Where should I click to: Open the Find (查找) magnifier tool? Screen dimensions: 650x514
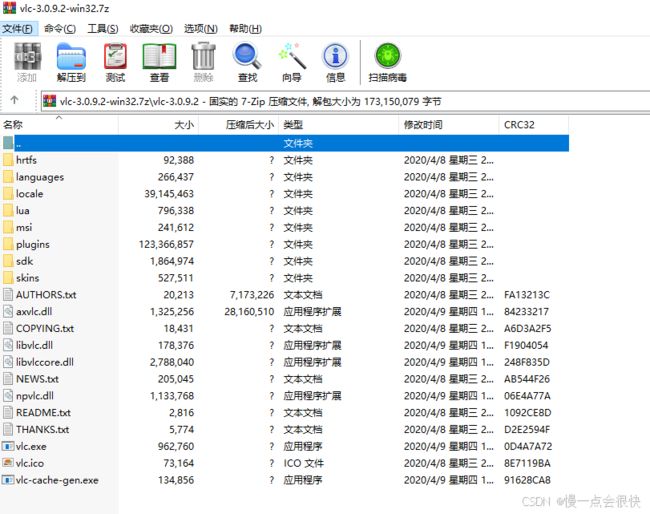(x=247, y=56)
